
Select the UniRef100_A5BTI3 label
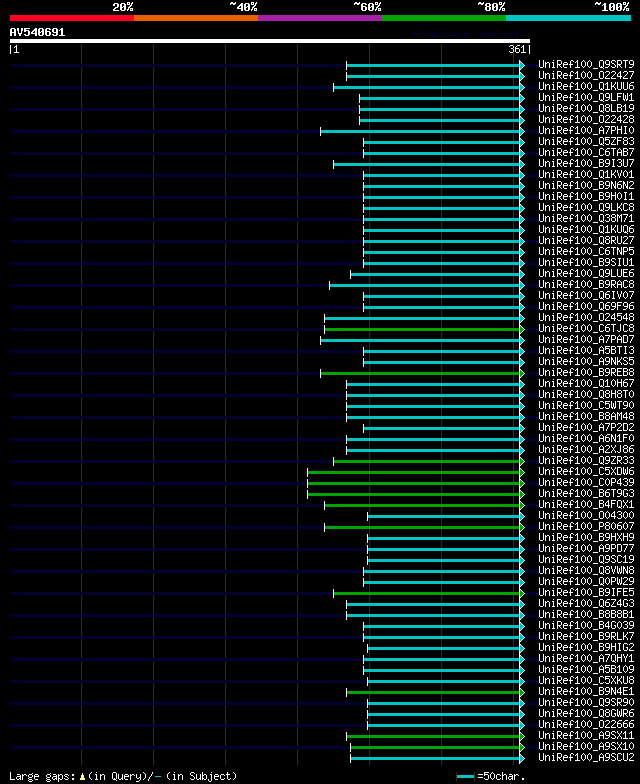(586, 350)
